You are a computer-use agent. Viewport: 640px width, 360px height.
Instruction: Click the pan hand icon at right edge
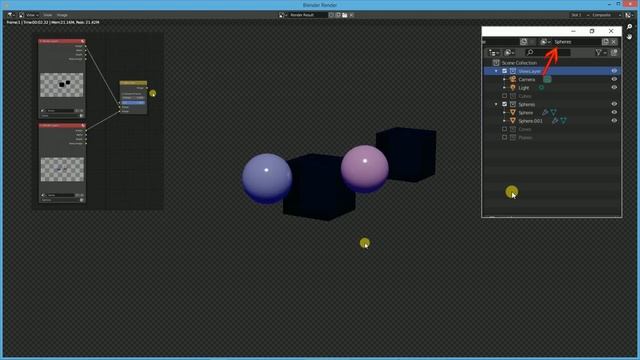tap(629, 37)
